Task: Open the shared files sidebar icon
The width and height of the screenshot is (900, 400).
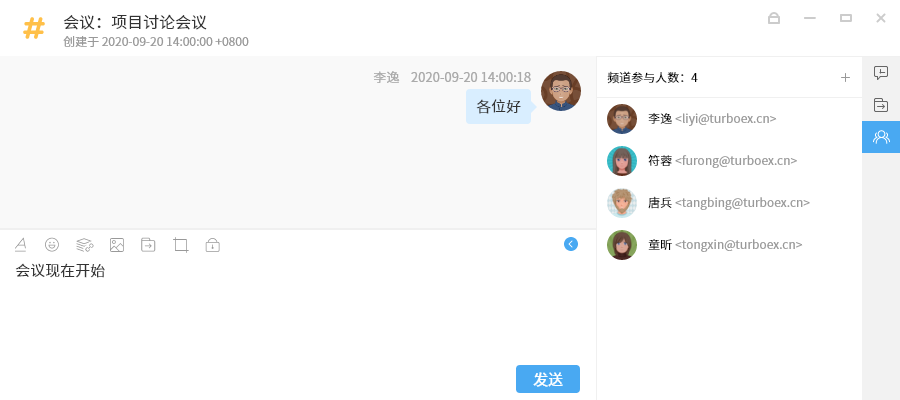Action: point(880,105)
